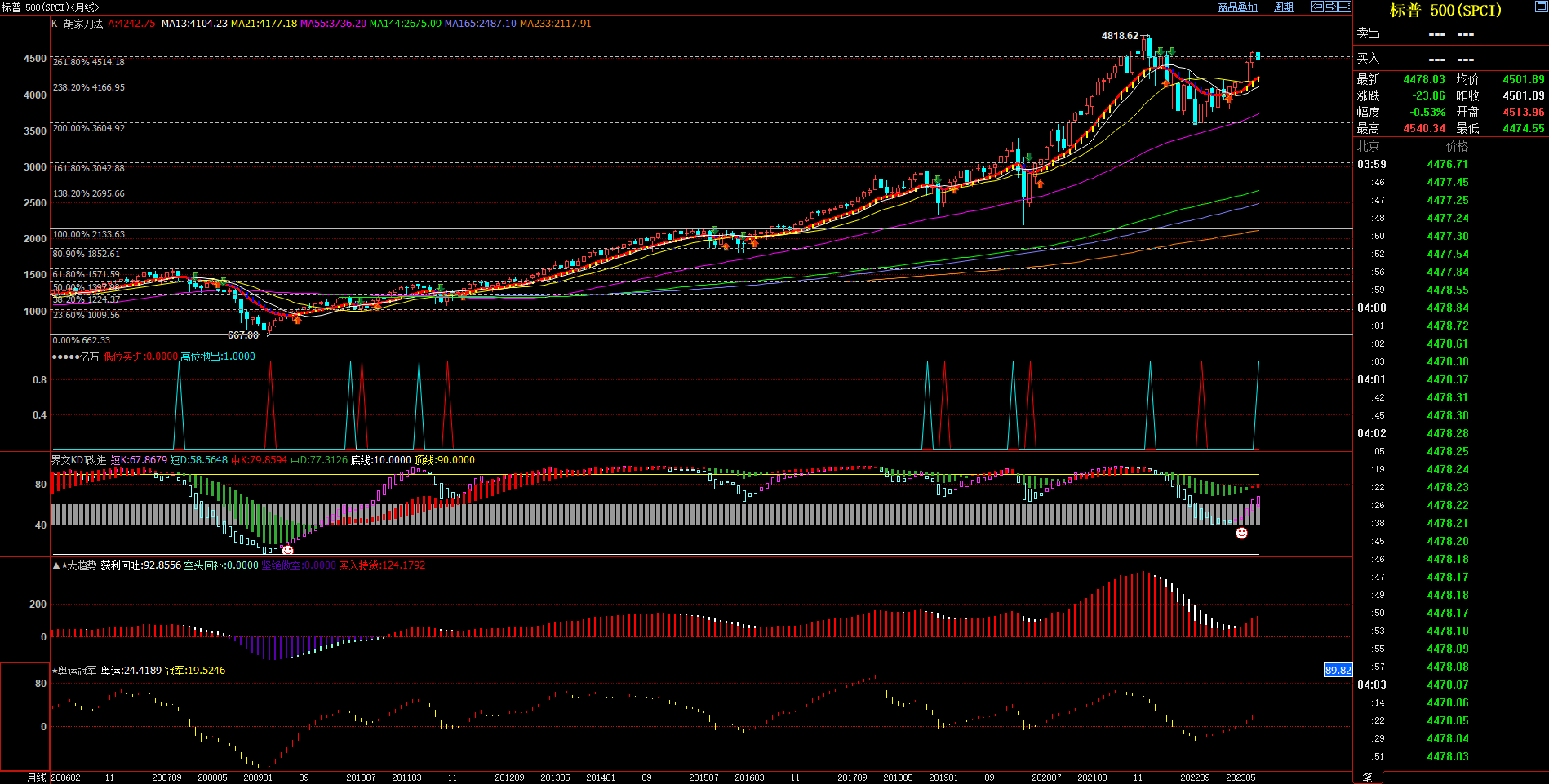This screenshot has height=784, width=1549.
Task: Click the blue 89.82 value box
Action: tap(1338, 670)
